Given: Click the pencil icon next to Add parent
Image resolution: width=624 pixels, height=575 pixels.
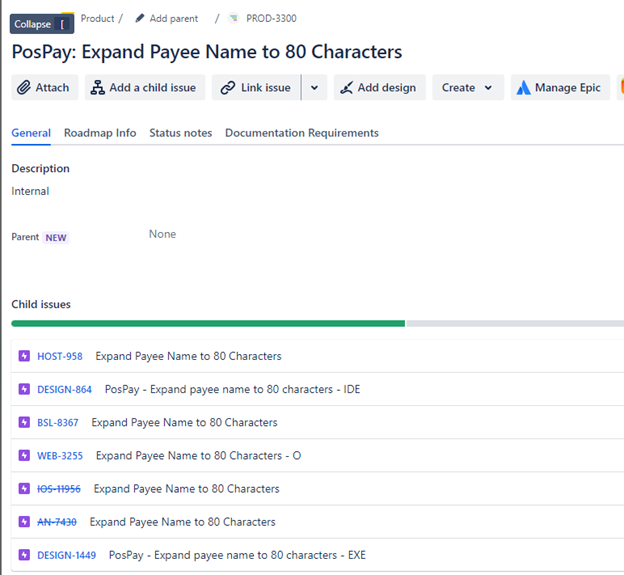Looking at the screenshot, I should coord(140,19).
